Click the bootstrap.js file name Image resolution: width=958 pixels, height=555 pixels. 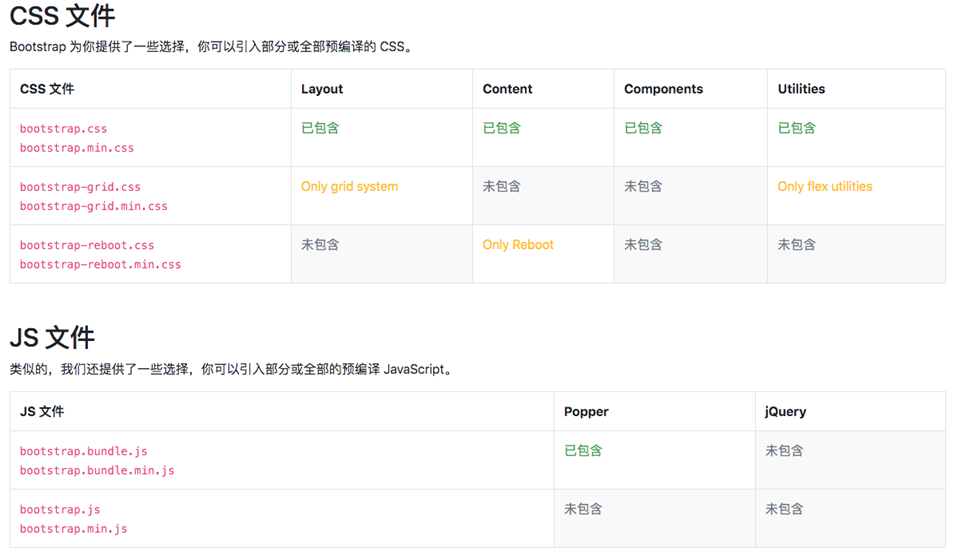(60, 510)
